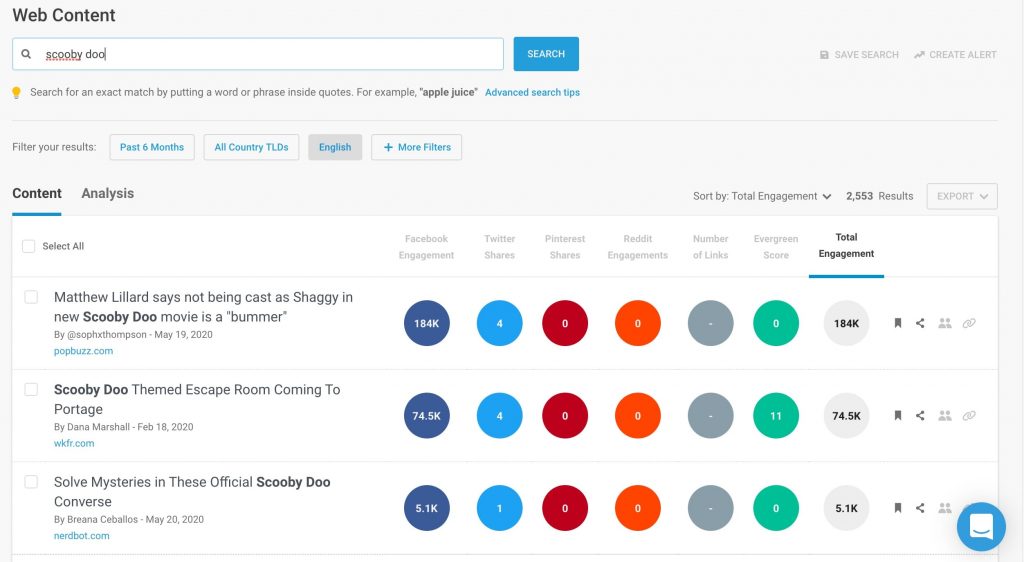1024x562 pixels.
Task: Toggle the English language filter
Action: pos(335,148)
